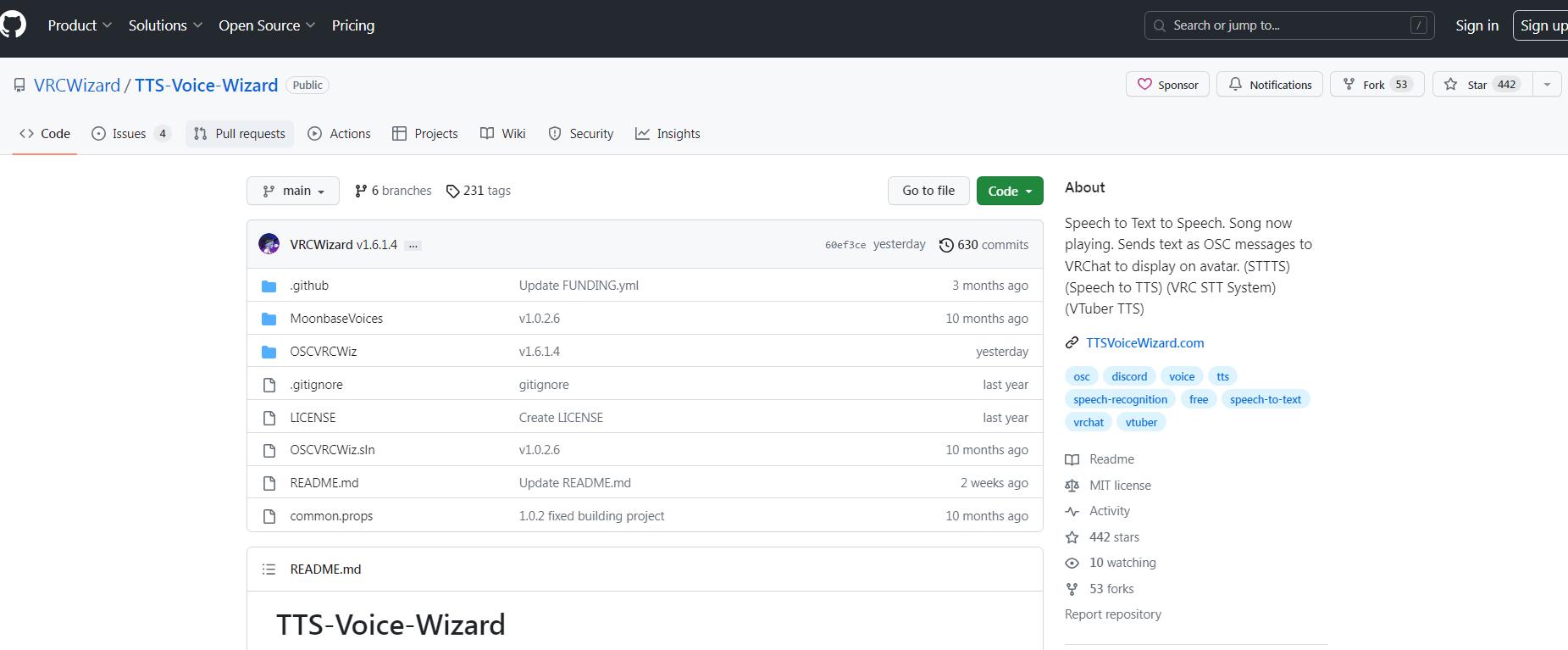
Task: Switch to the Actions tab
Action: coord(339,134)
